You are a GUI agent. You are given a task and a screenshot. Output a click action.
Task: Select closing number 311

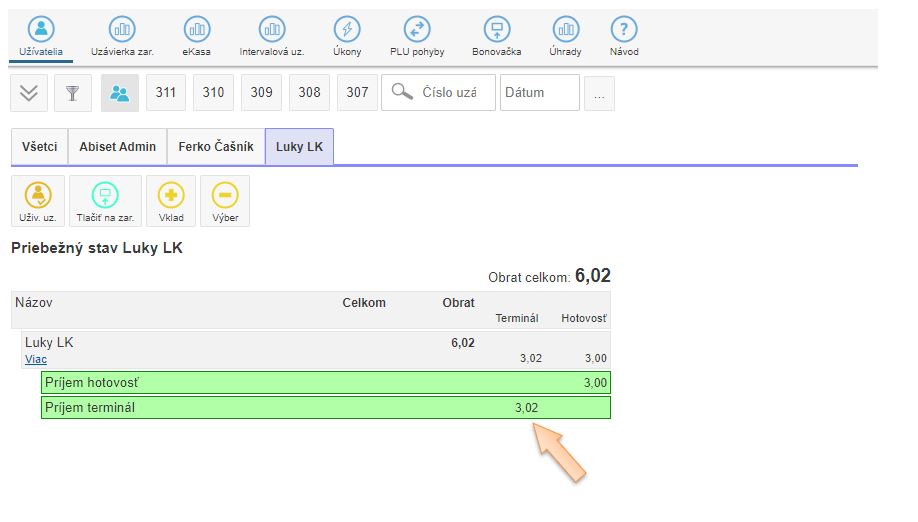[166, 93]
